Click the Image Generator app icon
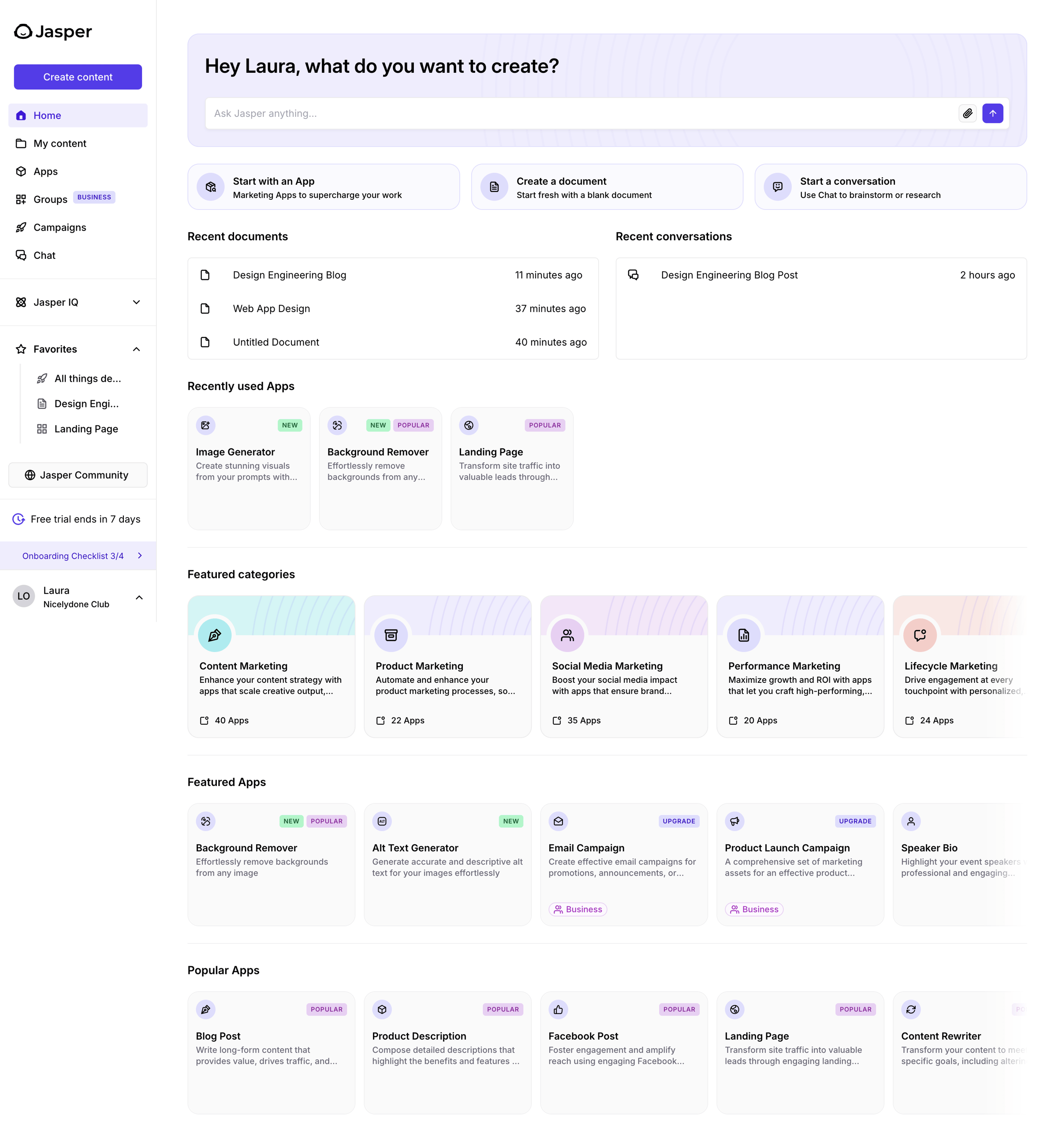The image size is (1058, 1148). click(205, 425)
